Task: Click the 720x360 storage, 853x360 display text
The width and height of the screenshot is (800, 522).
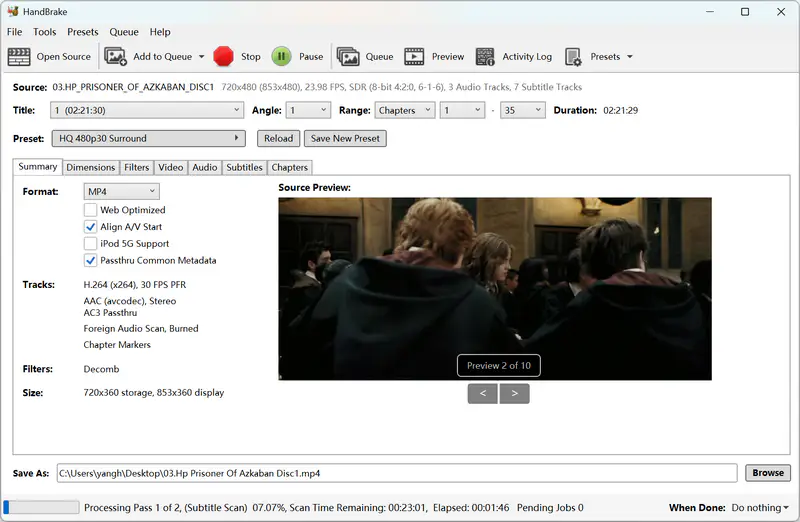Action: (154, 392)
